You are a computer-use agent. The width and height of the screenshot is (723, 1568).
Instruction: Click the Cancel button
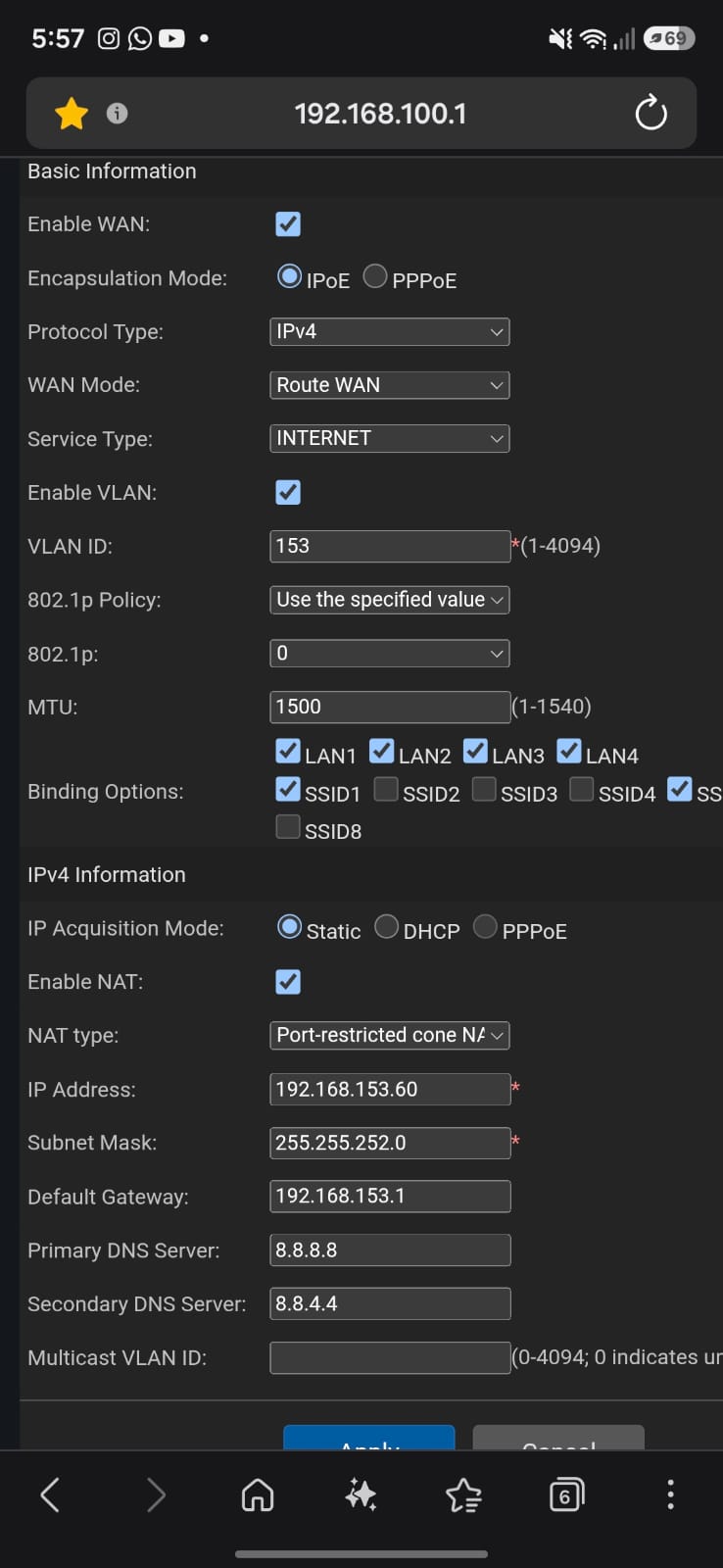pos(558,1438)
